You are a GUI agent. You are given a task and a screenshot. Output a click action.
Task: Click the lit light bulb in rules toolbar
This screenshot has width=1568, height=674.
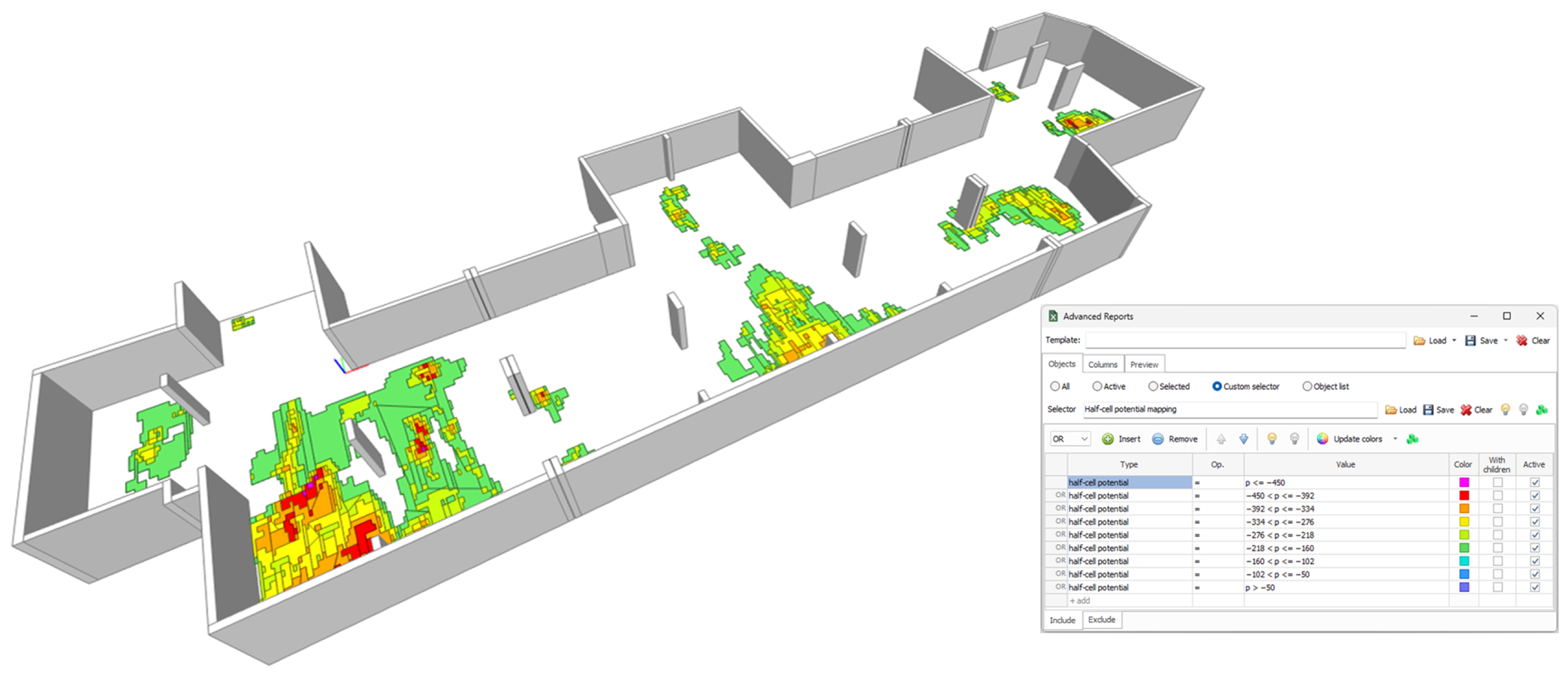[x=1272, y=439]
